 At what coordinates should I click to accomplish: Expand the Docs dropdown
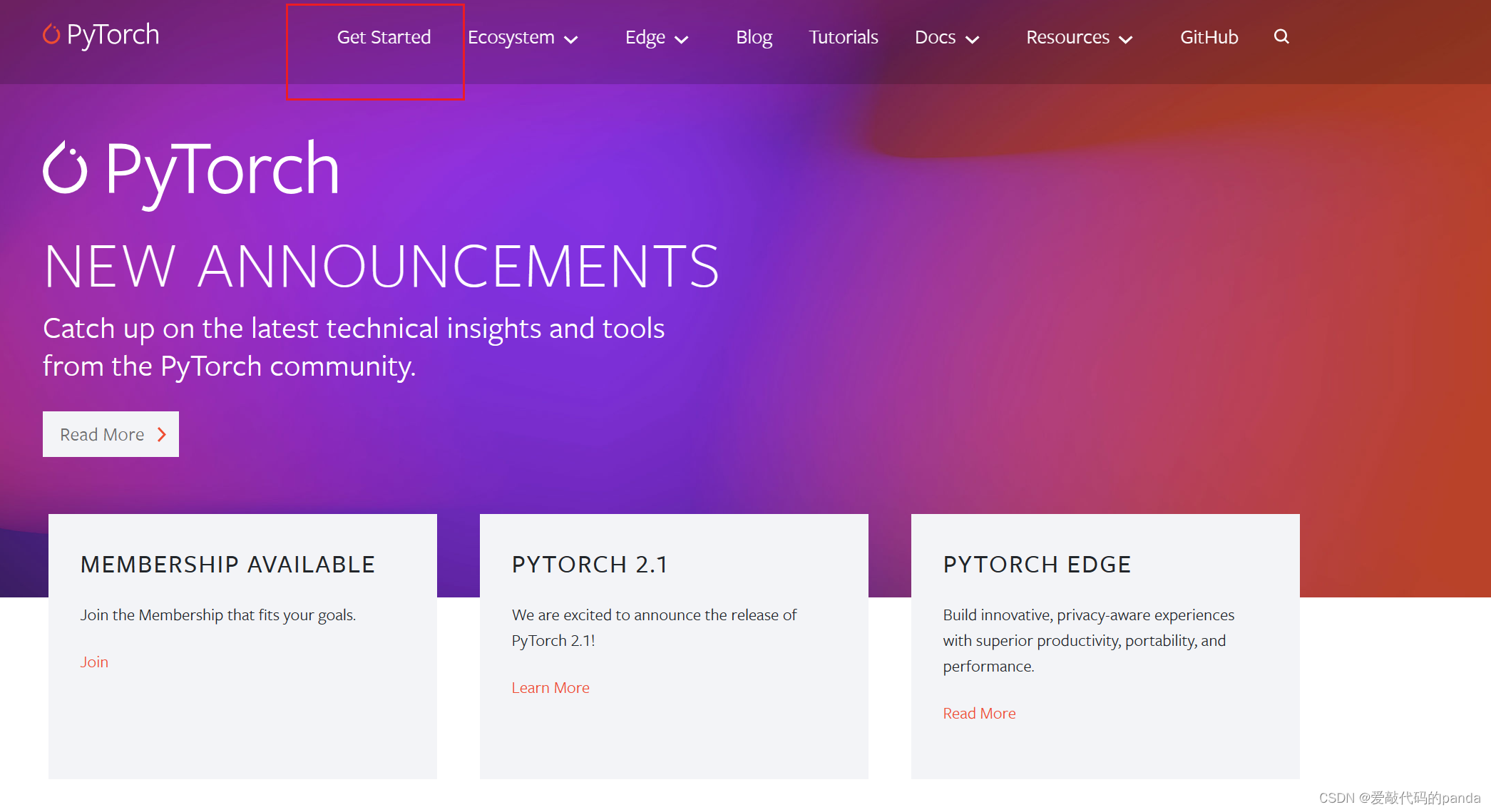(x=946, y=38)
